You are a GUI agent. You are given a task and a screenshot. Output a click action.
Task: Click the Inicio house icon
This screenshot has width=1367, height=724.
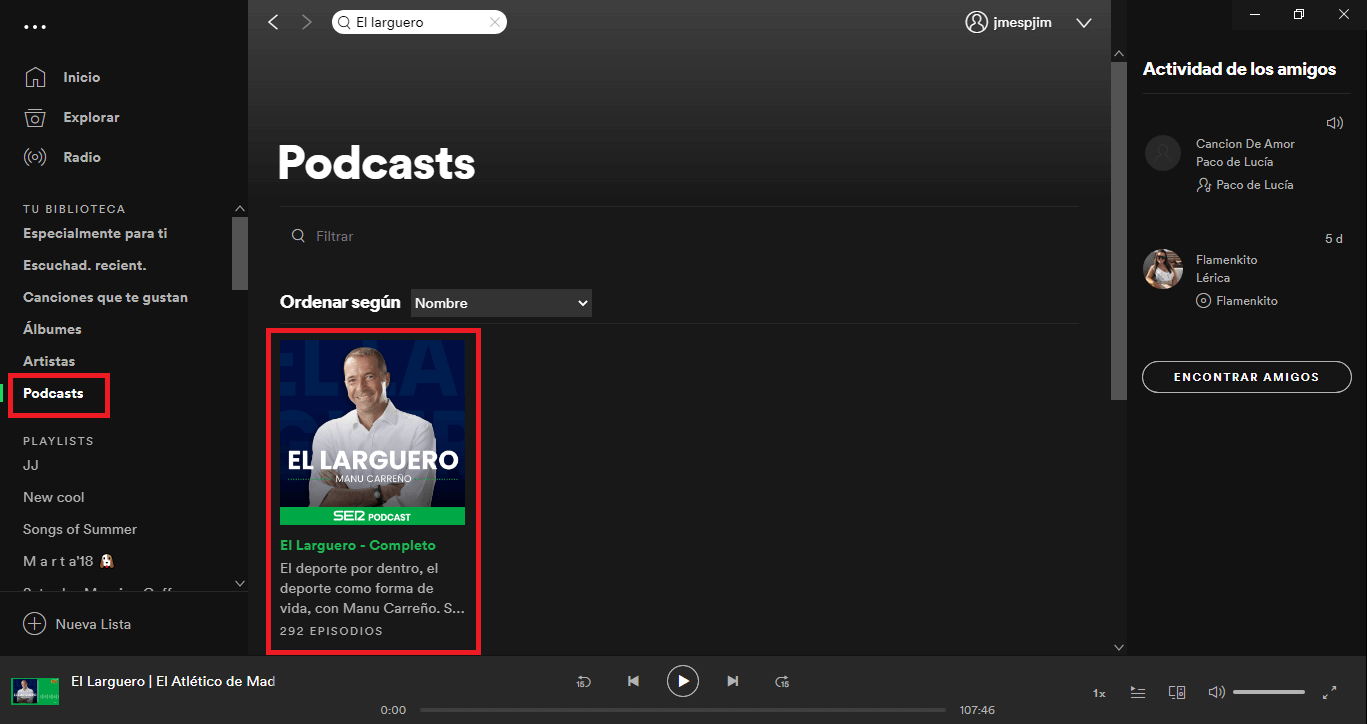[x=35, y=77]
